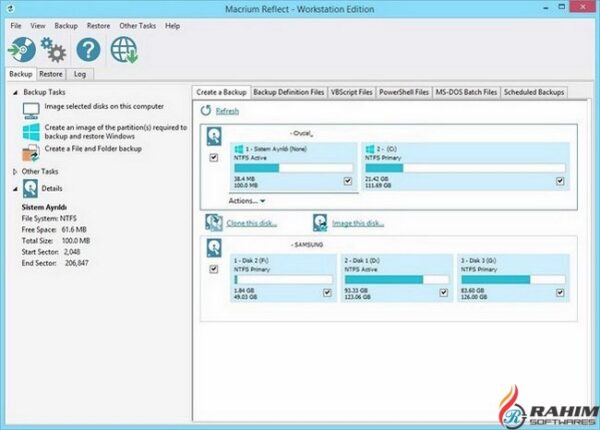Screen dimensions: 600x430
Task: Open the MS-DOS Batch Files tab
Action: click(466, 92)
